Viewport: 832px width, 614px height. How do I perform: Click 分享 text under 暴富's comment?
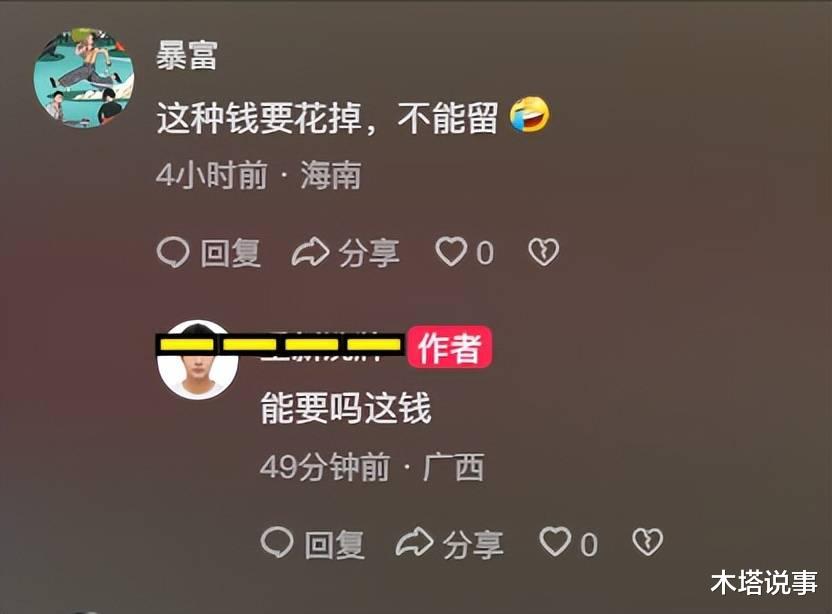(x=369, y=253)
